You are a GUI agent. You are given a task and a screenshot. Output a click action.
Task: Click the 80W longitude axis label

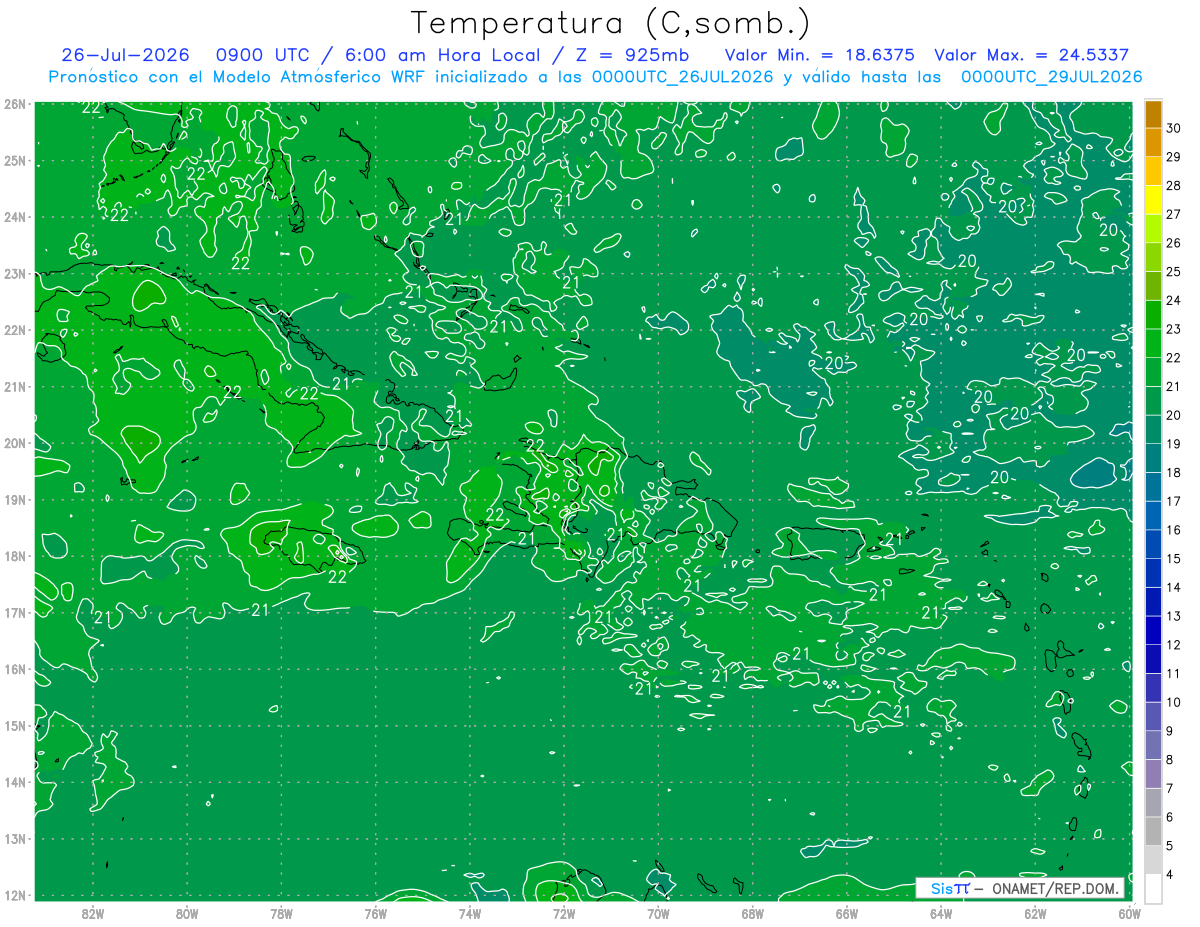(186, 913)
